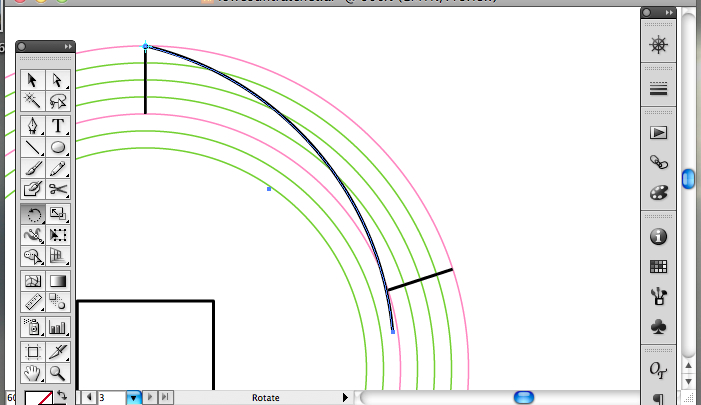Viewport: 701px width, 405px height.
Task: Close the right dock with round button
Action: 647,13
